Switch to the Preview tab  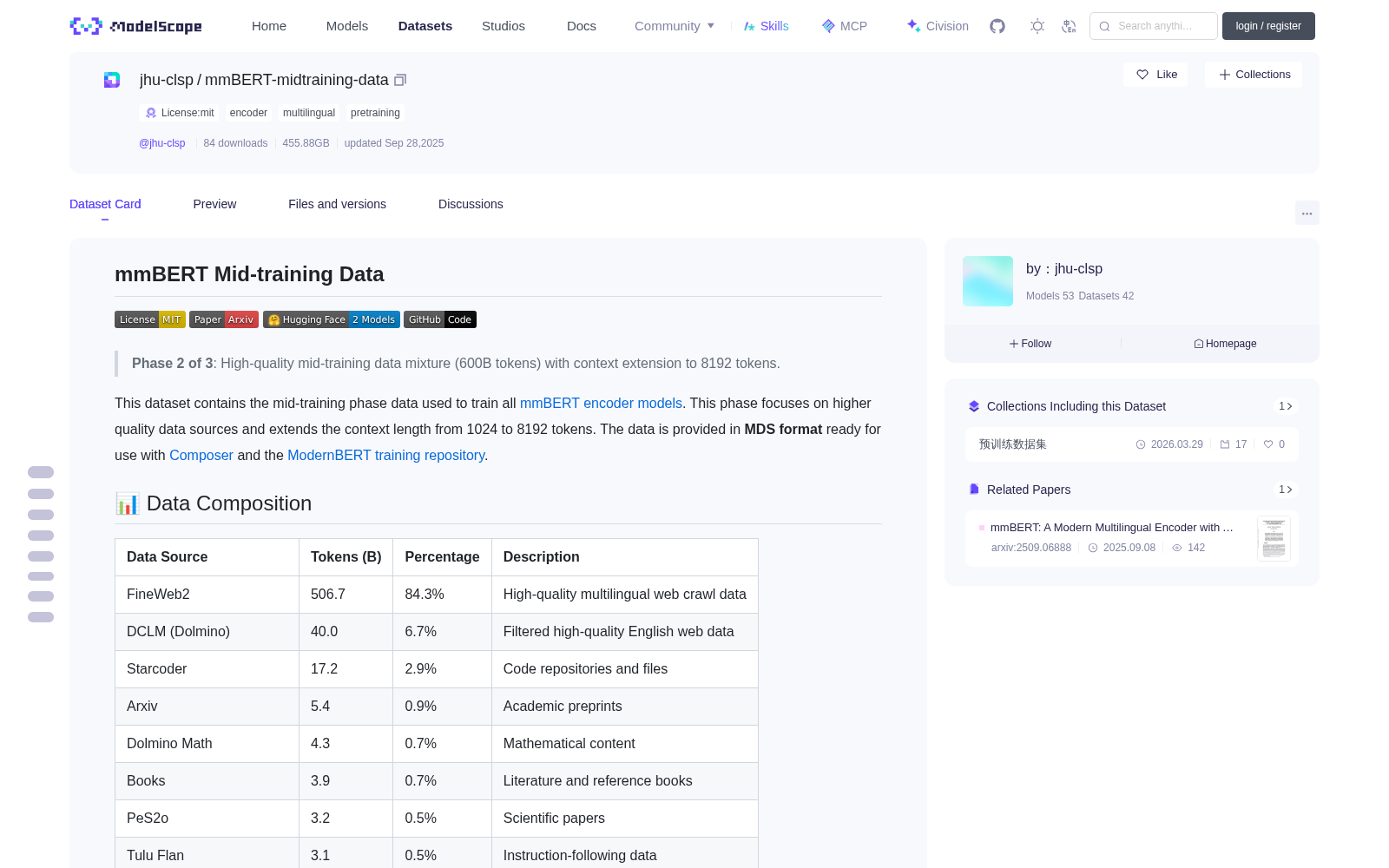click(x=214, y=204)
